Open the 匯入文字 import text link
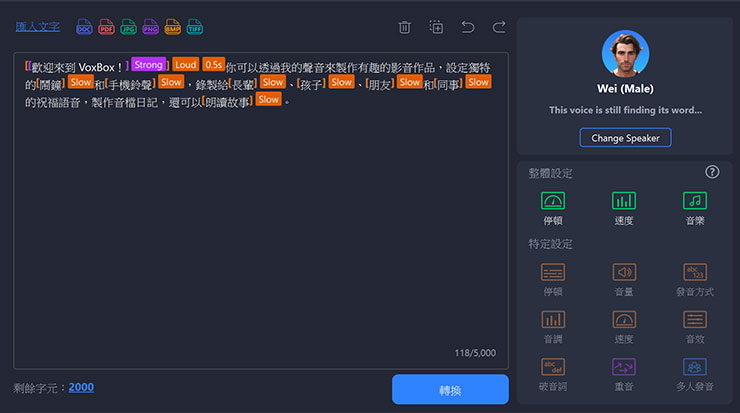This screenshot has height=413, width=740. tap(38, 27)
